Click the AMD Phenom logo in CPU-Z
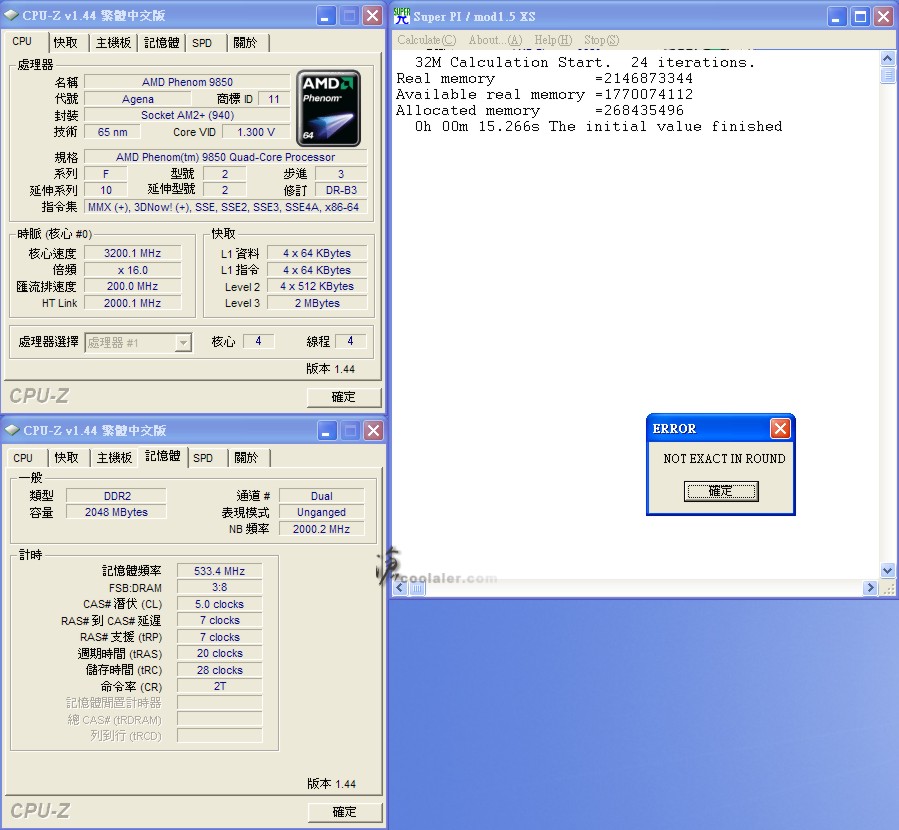This screenshot has height=830, width=899. click(x=329, y=108)
